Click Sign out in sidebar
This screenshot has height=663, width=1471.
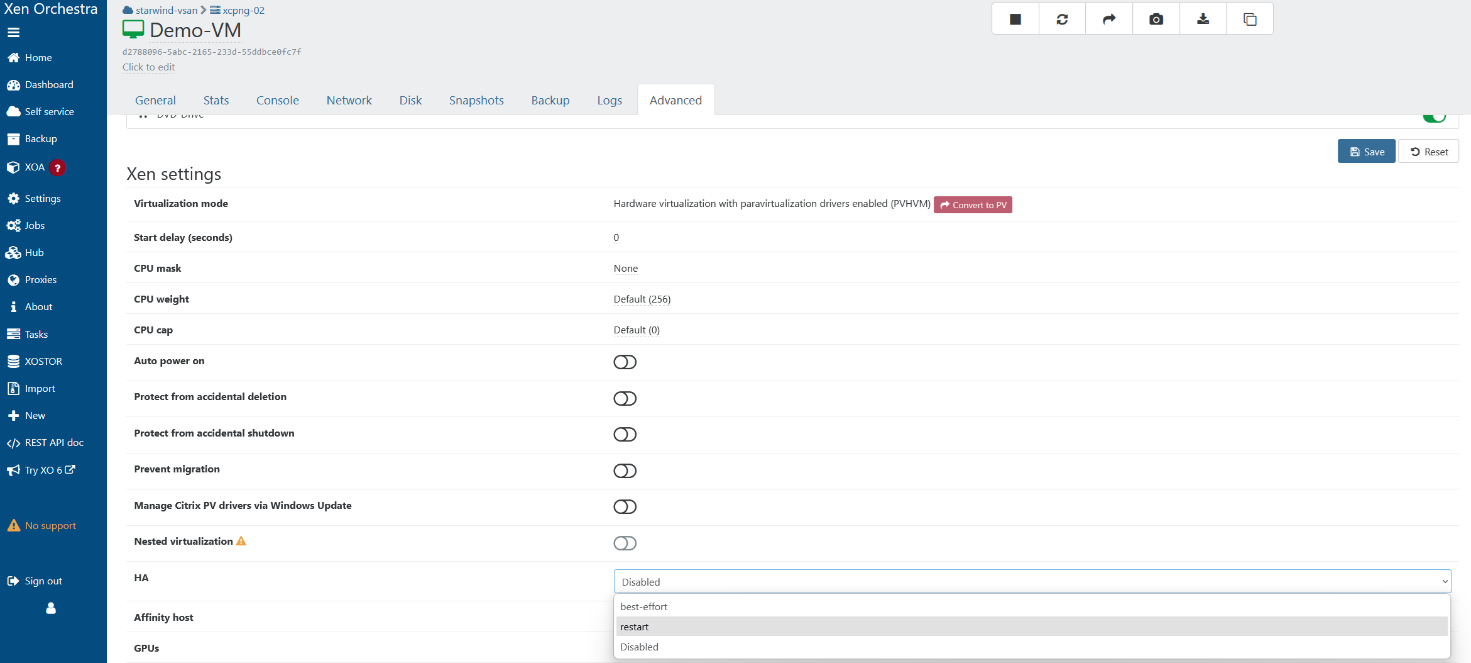(x=35, y=581)
